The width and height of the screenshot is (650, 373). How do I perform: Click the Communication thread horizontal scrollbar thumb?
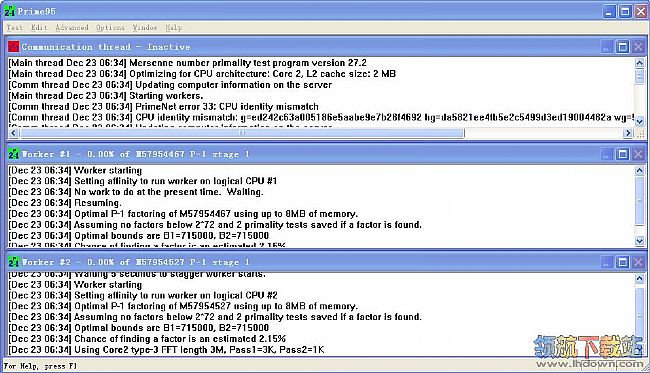pos(242,133)
